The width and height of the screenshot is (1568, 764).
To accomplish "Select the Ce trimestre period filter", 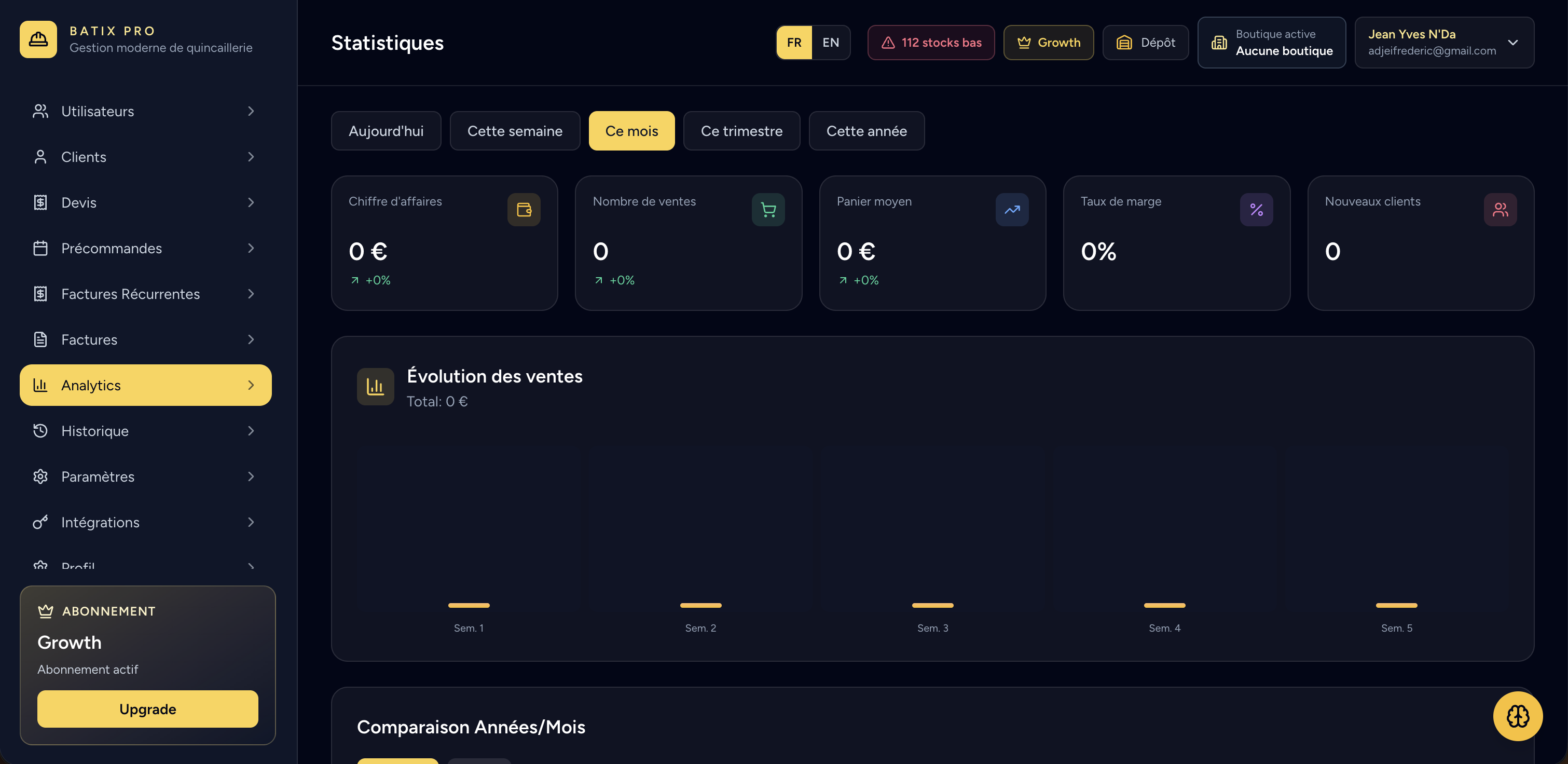I will point(741,131).
